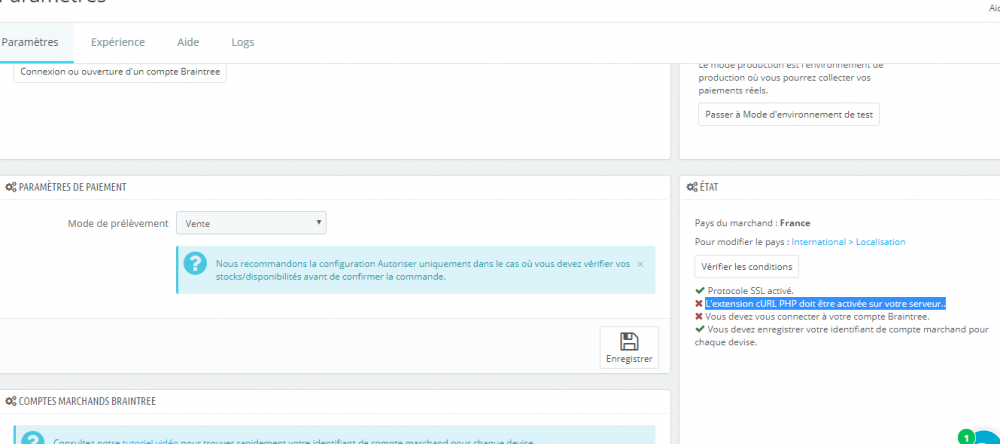Click Passer à Mode d'environnement de test

(x=789, y=115)
